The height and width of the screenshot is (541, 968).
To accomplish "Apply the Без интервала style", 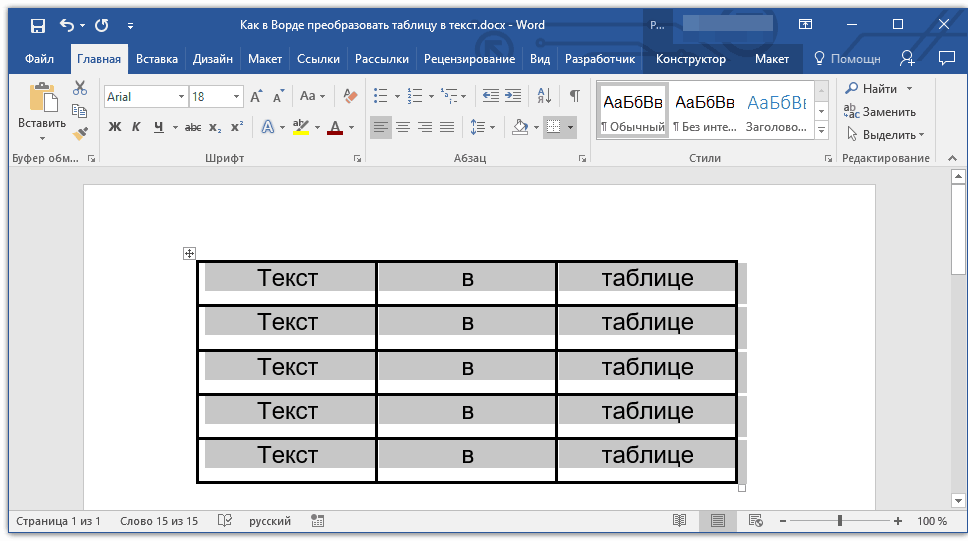I will (x=704, y=111).
